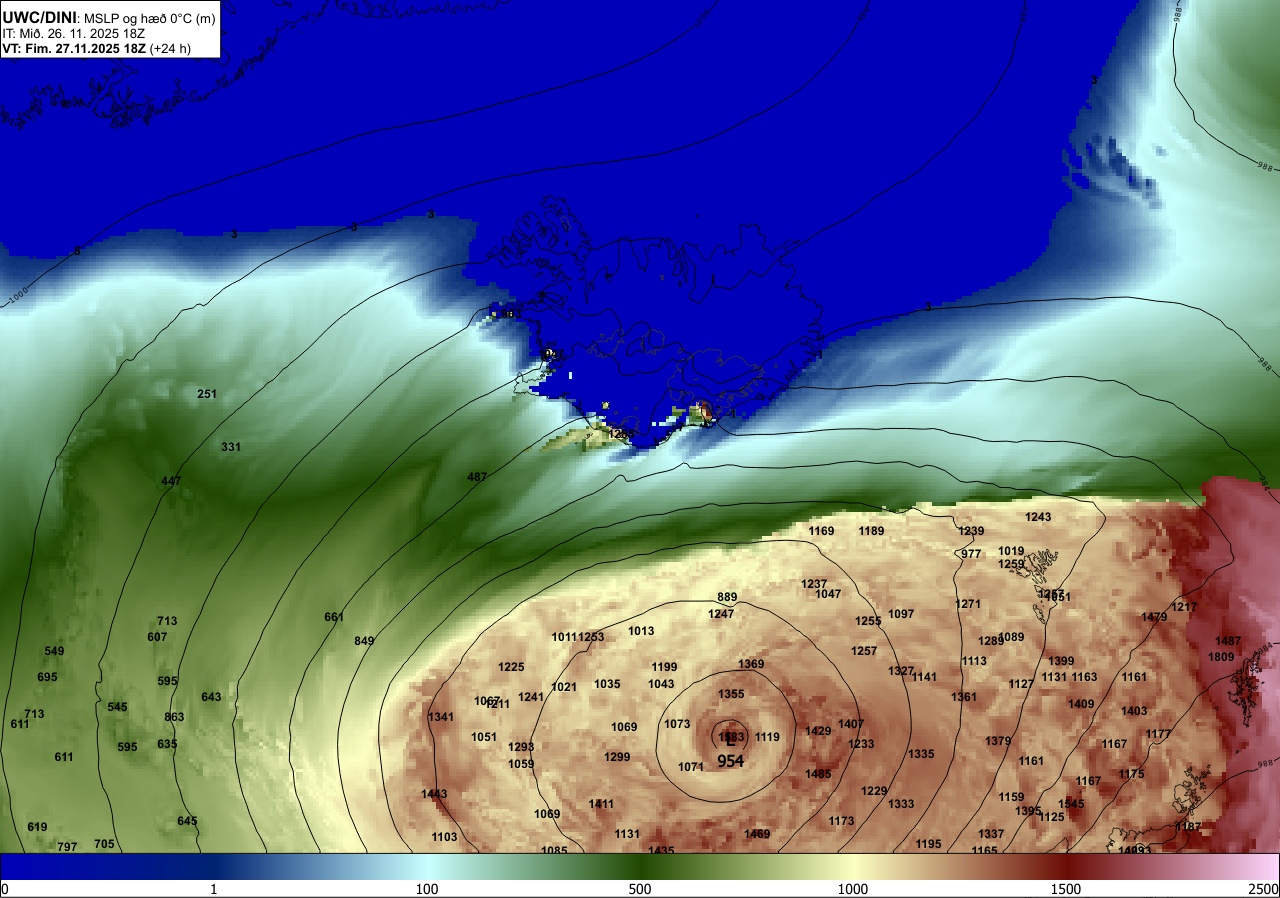Click the 2500 label on the color legend
This screenshot has width=1280, height=898.
tap(1264, 889)
